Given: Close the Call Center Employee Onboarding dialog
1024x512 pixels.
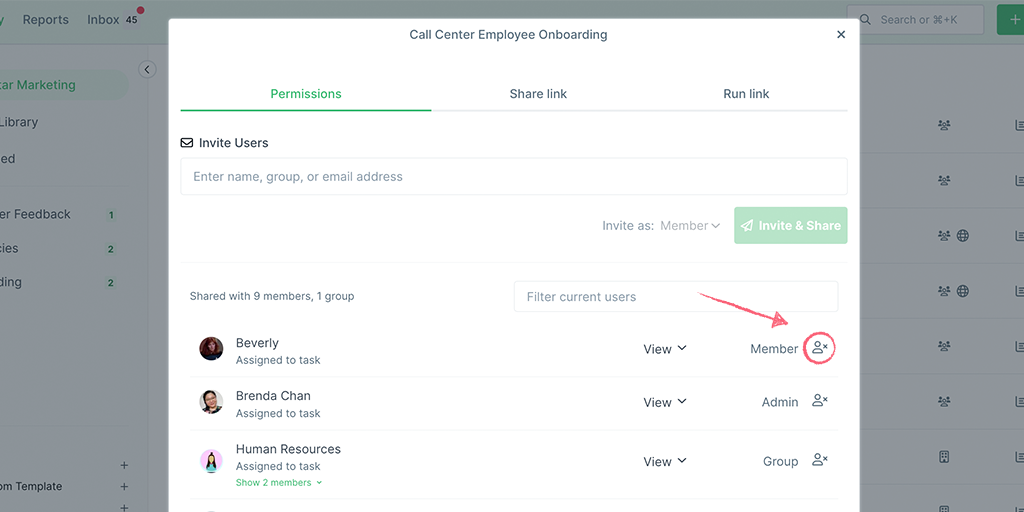Looking at the screenshot, I should 841,35.
